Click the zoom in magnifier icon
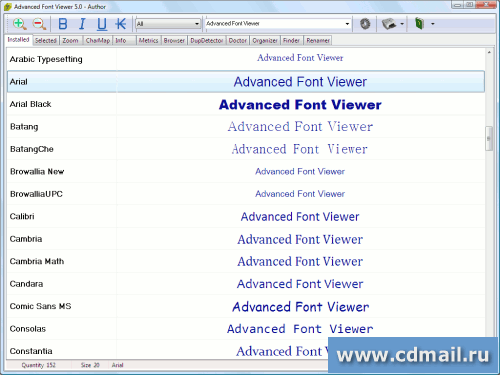The height and width of the screenshot is (375, 500). (19, 24)
